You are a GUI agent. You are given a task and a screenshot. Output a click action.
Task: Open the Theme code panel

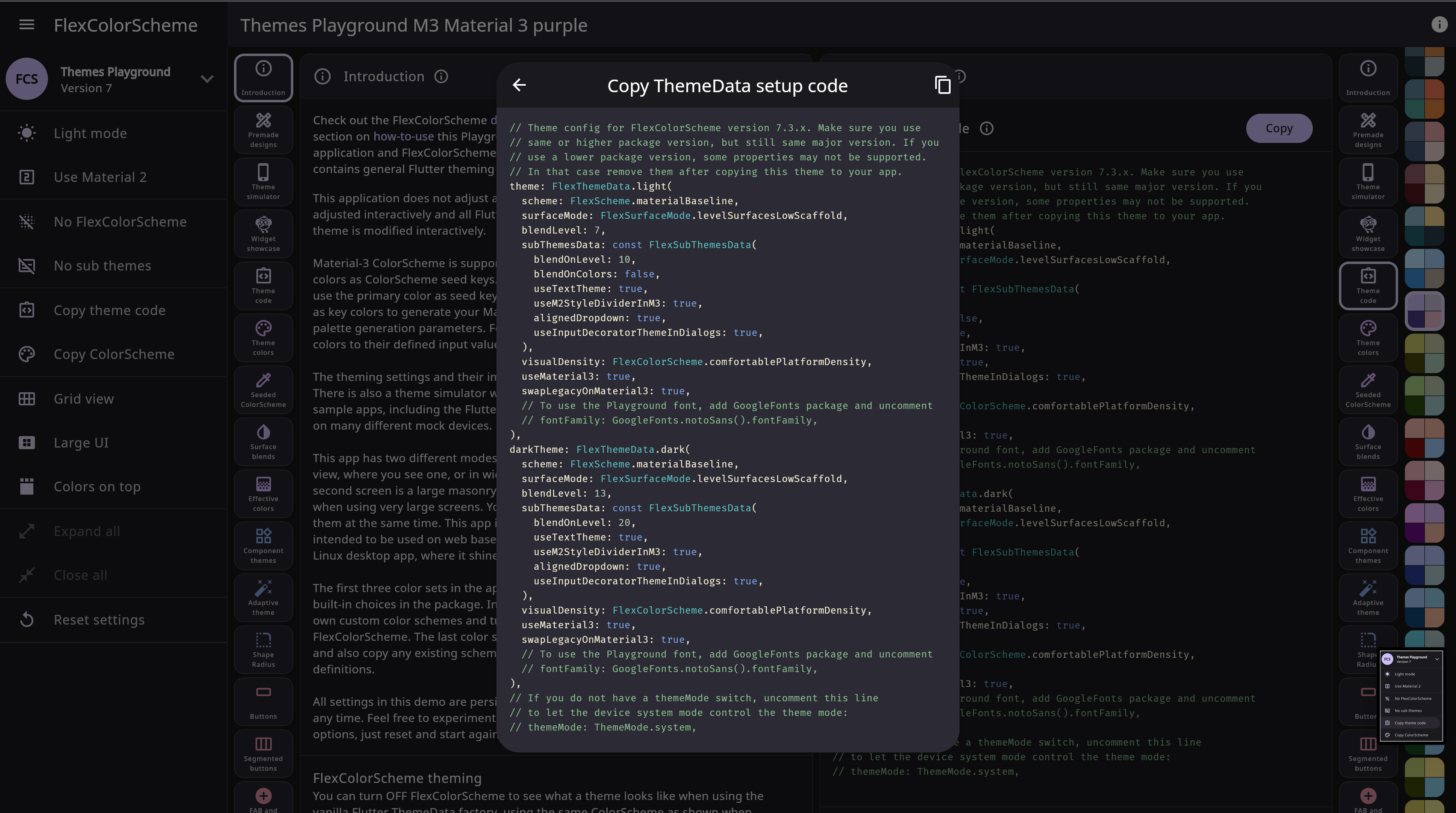tap(263, 285)
